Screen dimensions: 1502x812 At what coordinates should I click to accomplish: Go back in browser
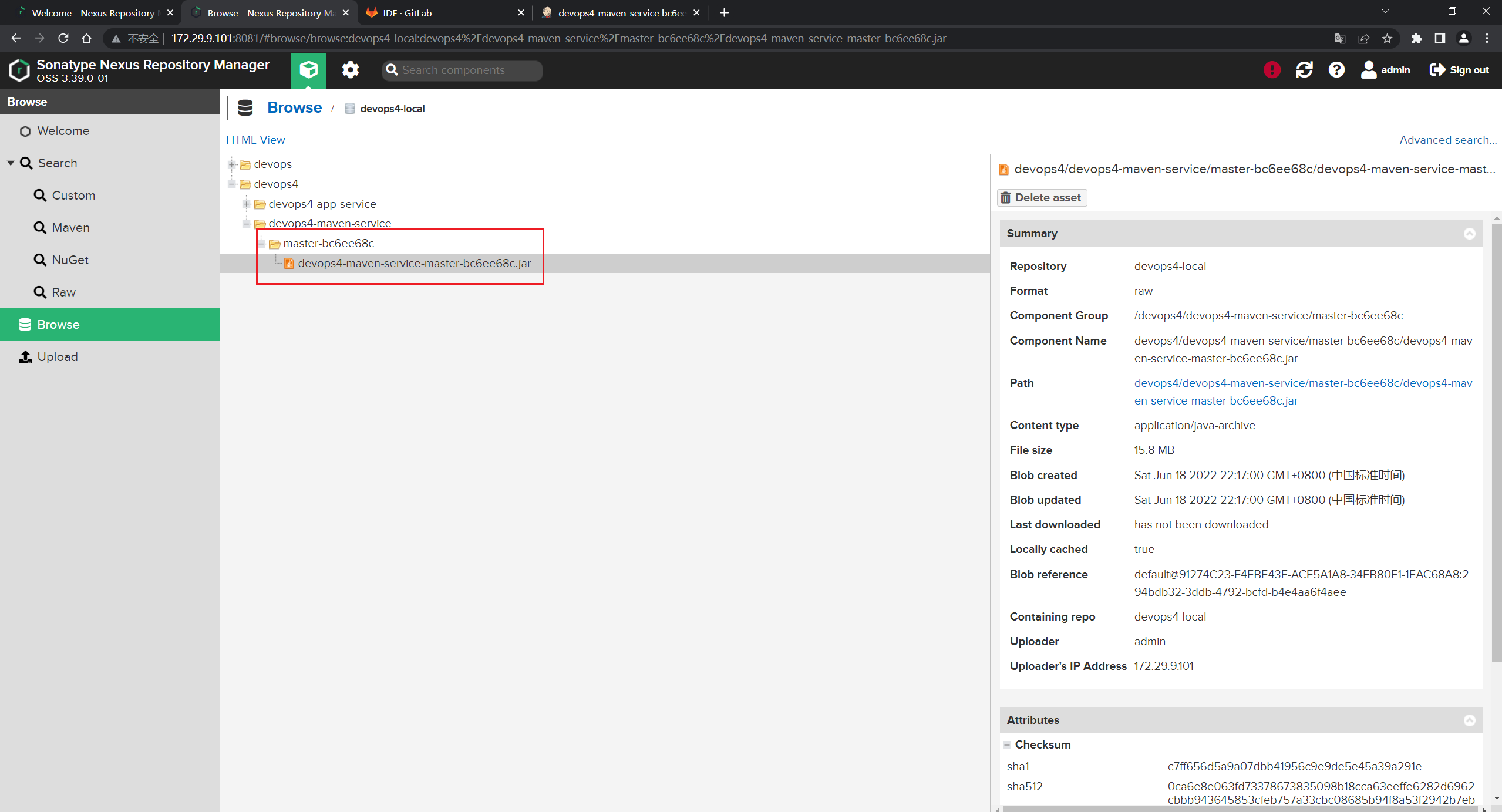(x=16, y=39)
